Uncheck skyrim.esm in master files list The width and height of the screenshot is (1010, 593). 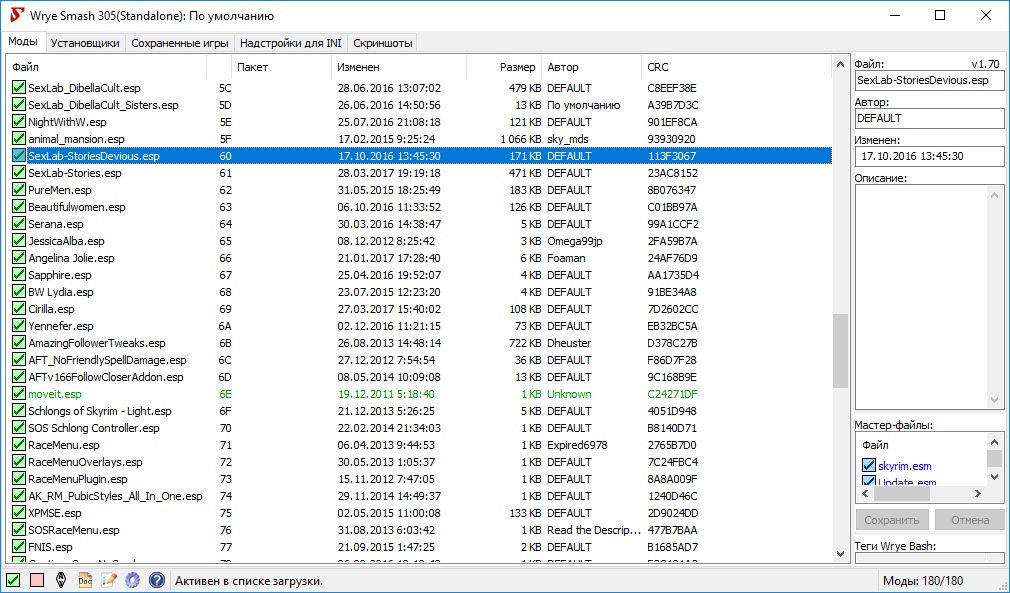pyautogui.click(x=868, y=466)
